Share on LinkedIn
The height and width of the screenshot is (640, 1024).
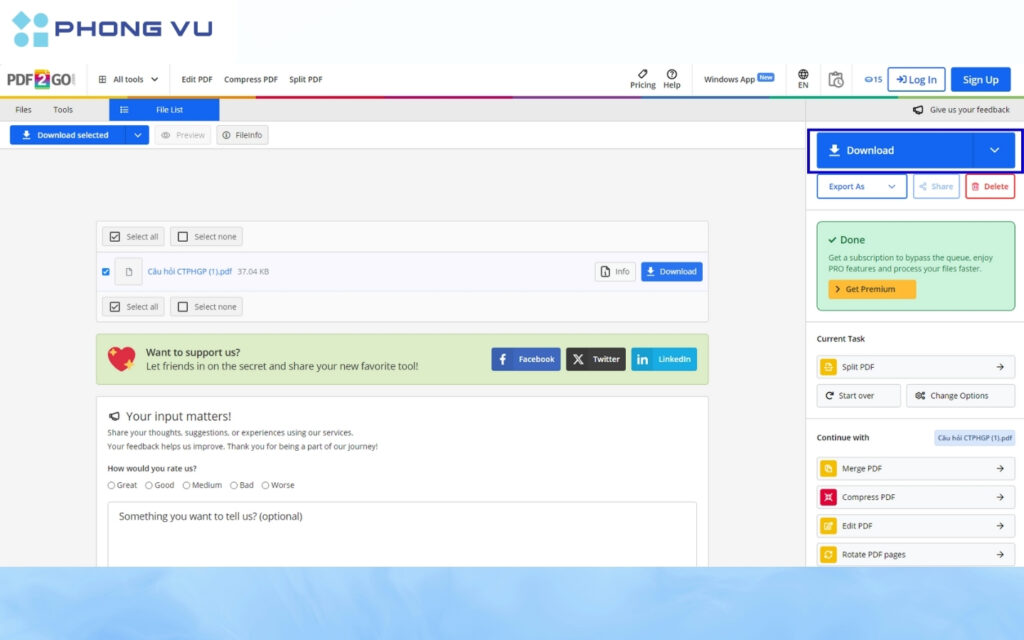coord(663,359)
